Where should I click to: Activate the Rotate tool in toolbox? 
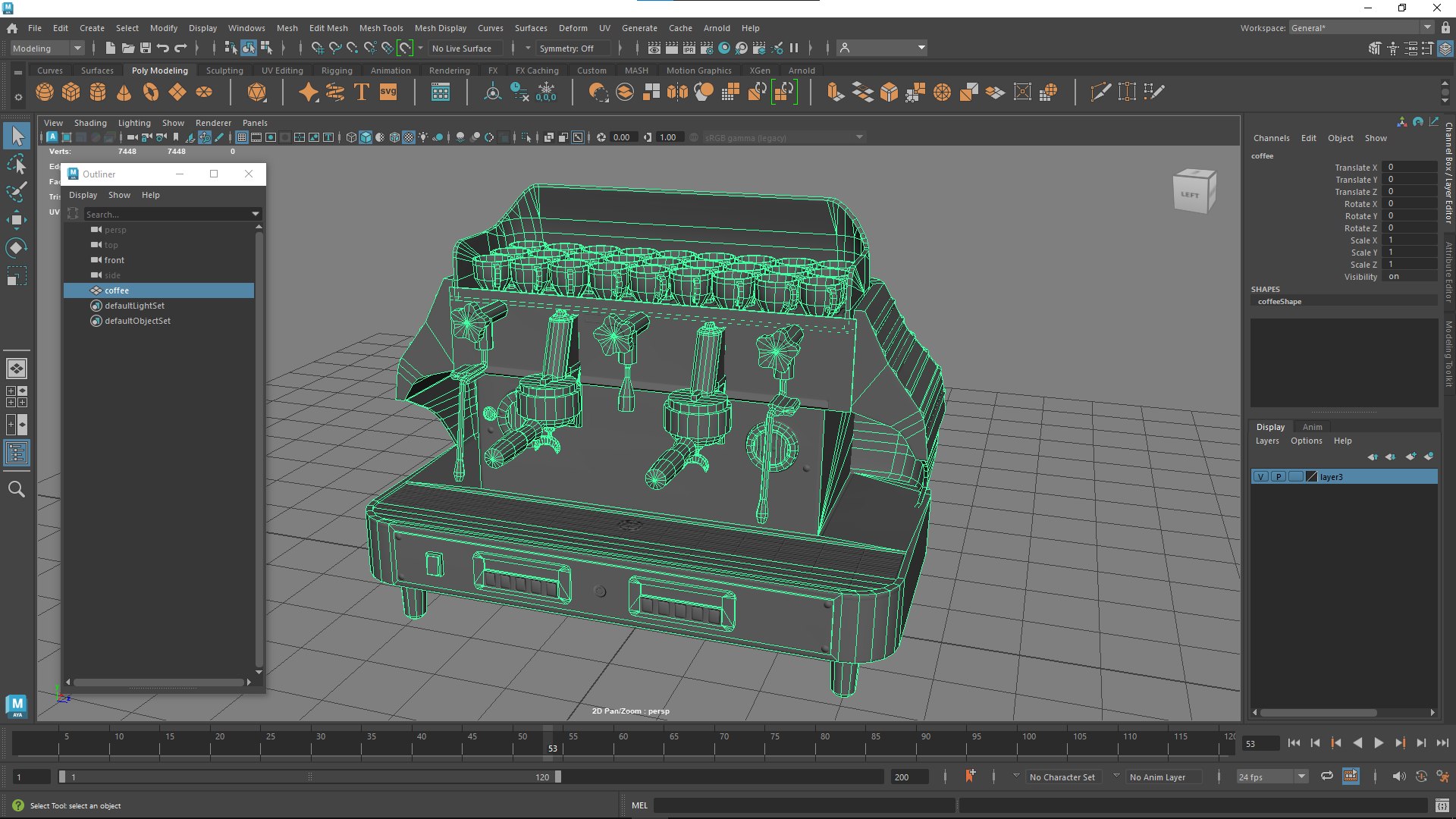17,248
